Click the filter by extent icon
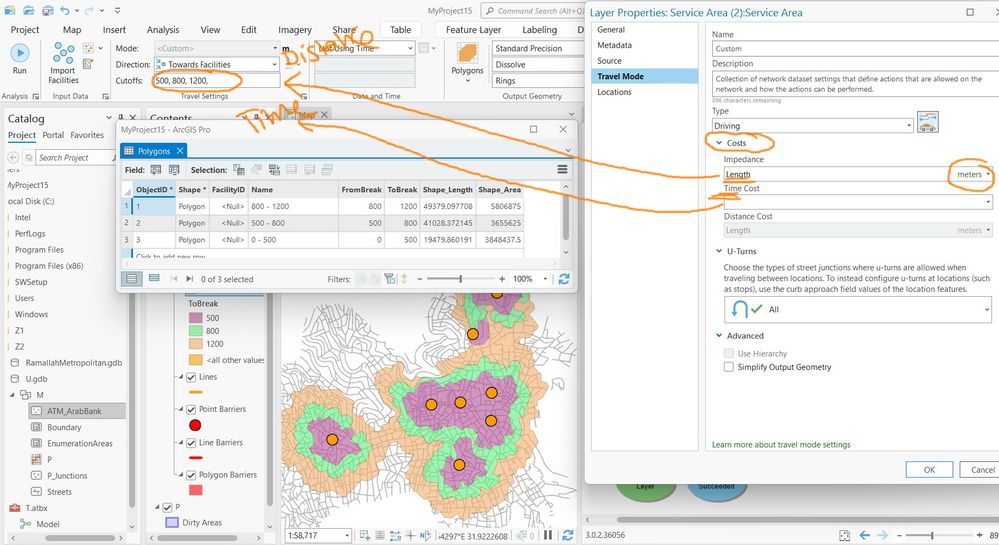999x545 pixels. pyautogui.click(x=390, y=279)
